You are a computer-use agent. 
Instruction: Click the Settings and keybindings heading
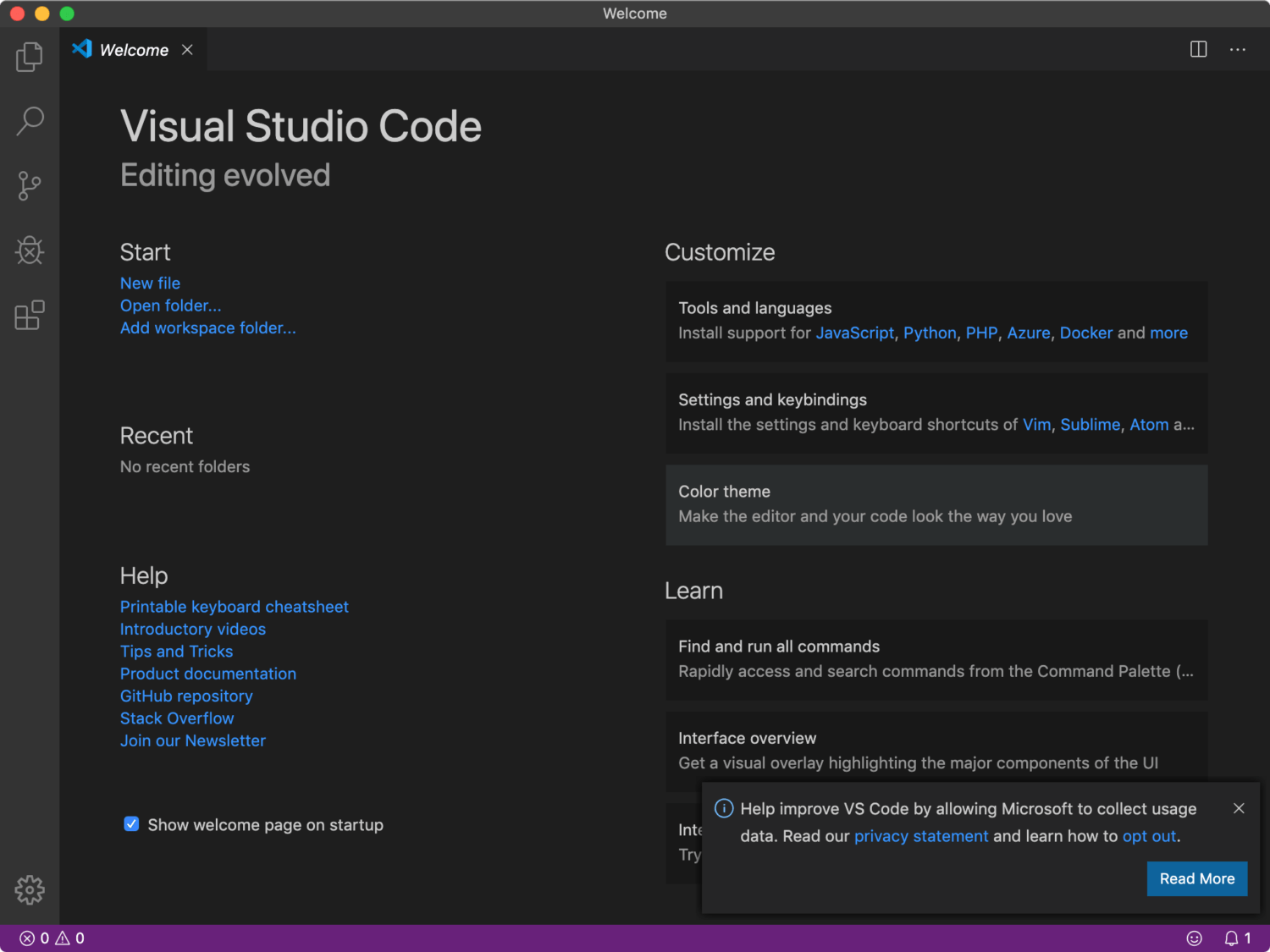773,399
